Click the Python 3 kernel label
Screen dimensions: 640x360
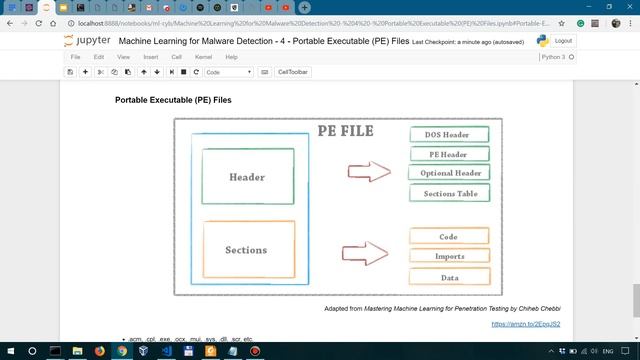click(x=553, y=57)
